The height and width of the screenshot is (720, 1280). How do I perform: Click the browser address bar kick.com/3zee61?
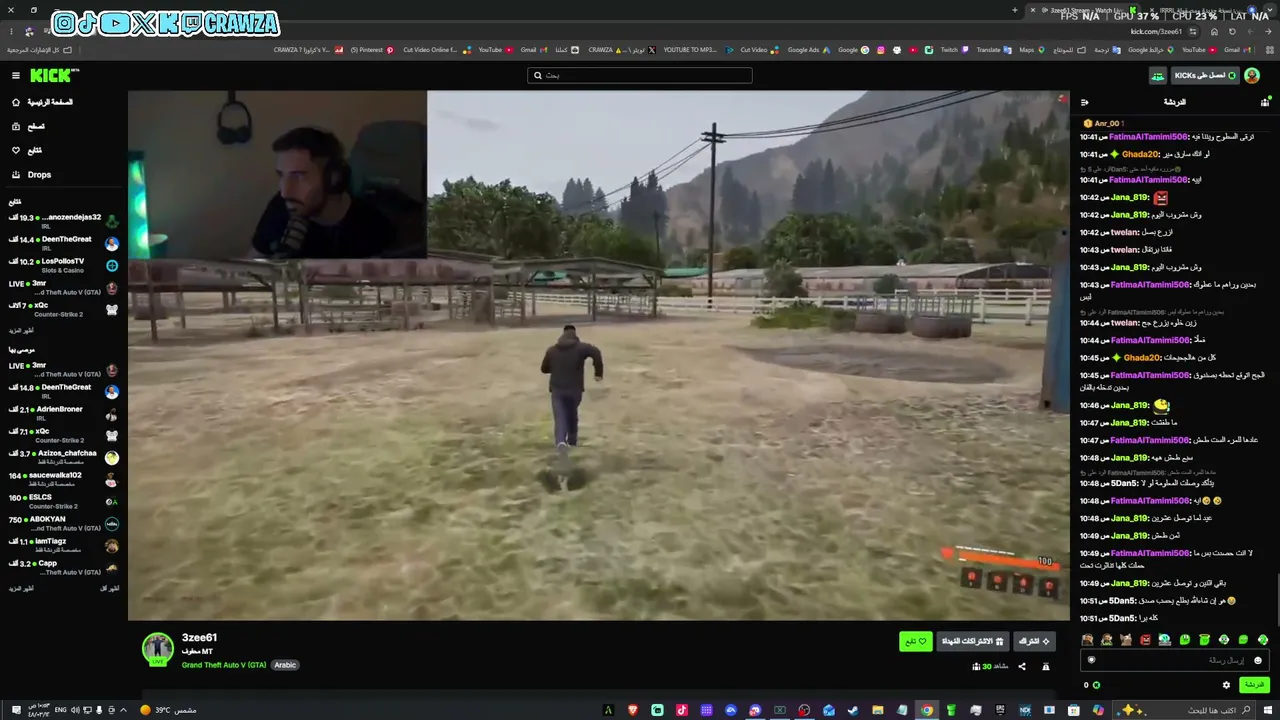point(1156,31)
